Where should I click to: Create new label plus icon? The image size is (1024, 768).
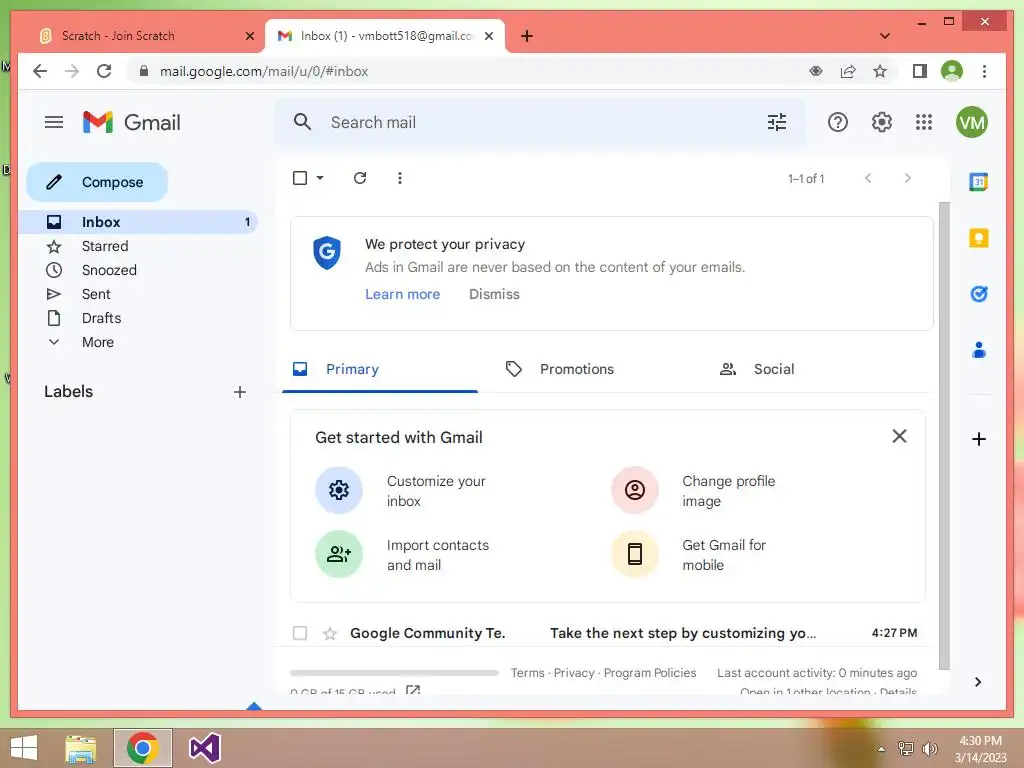pos(240,392)
